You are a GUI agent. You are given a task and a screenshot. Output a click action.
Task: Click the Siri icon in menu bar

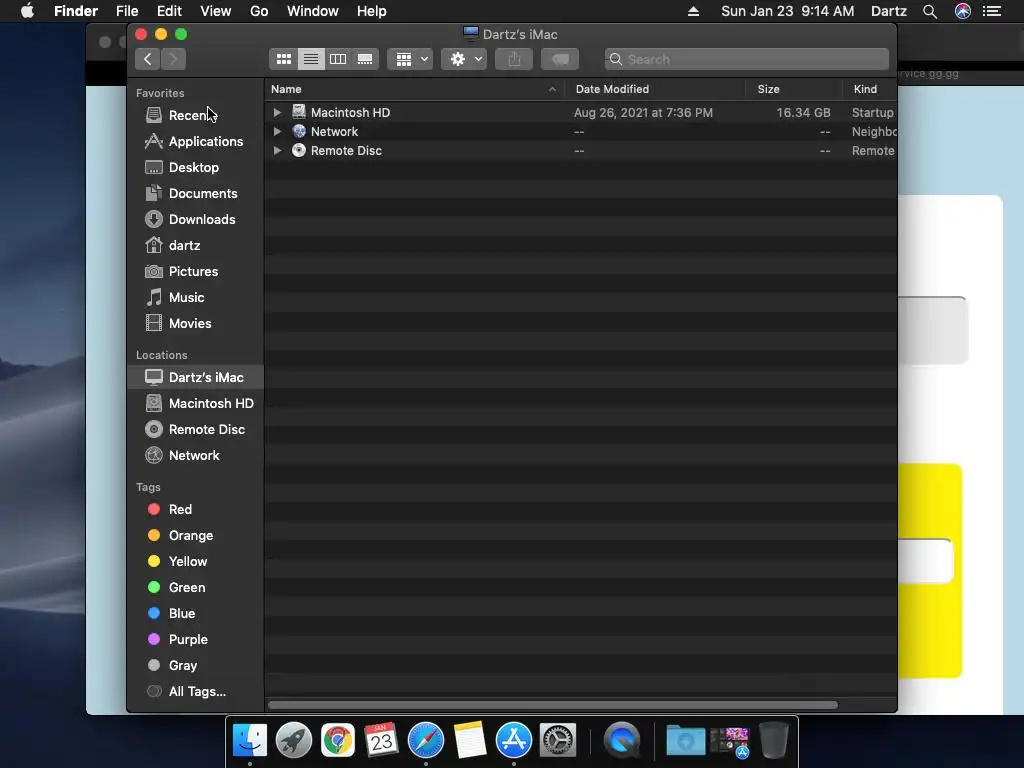963,11
